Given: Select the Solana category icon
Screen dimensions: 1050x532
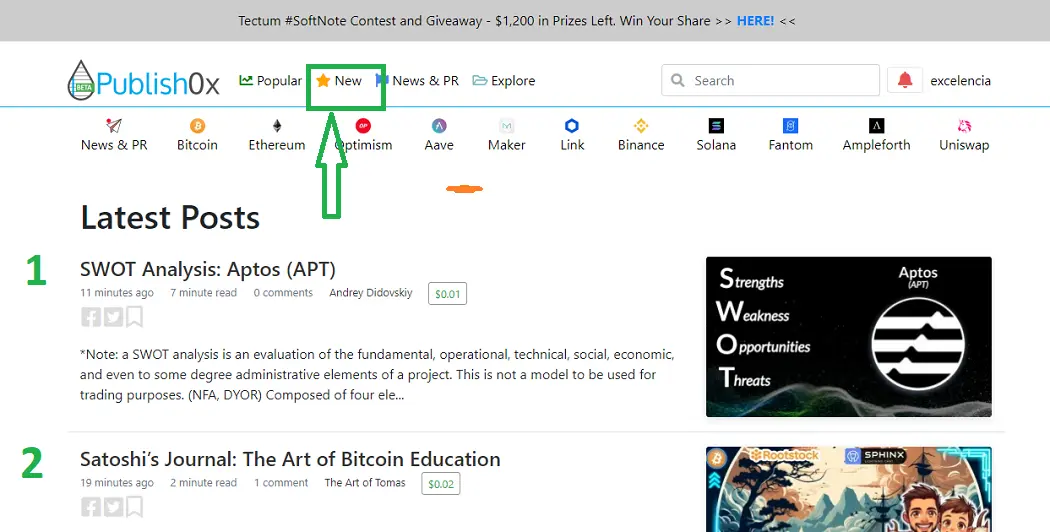Looking at the screenshot, I should [716, 125].
